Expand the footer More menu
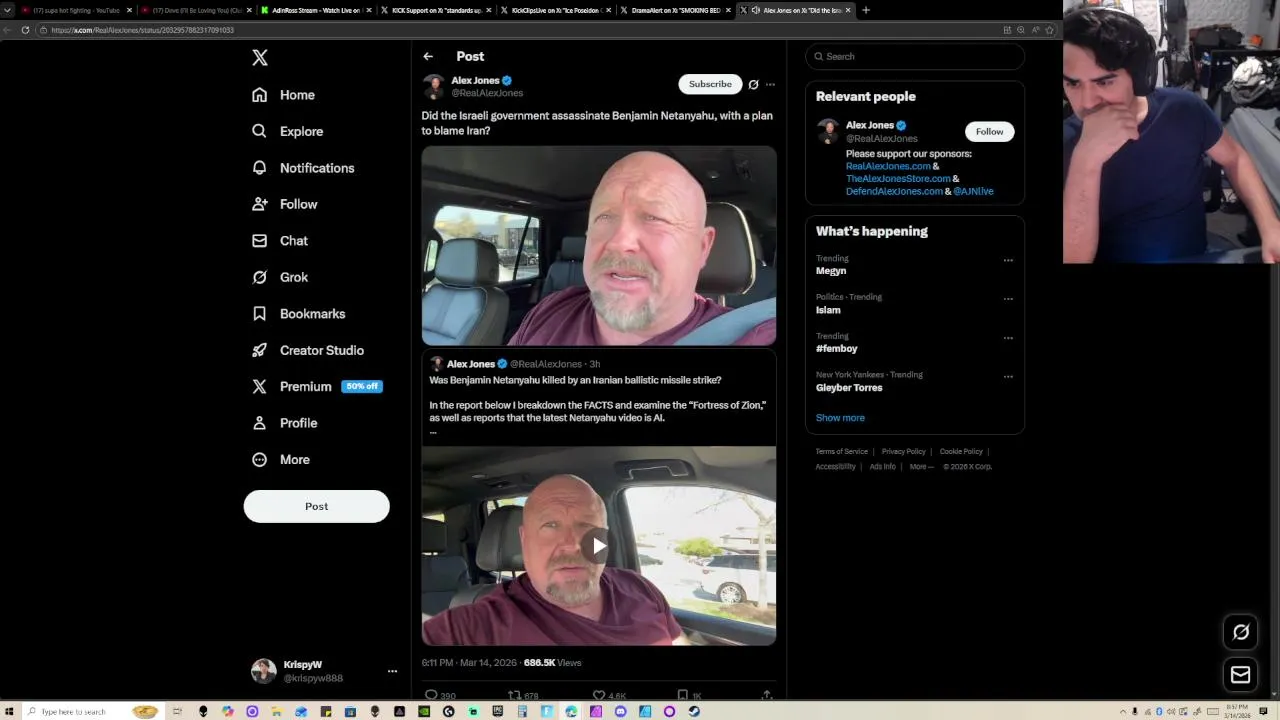This screenshot has height=720, width=1280. pyautogui.click(x=921, y=467)
